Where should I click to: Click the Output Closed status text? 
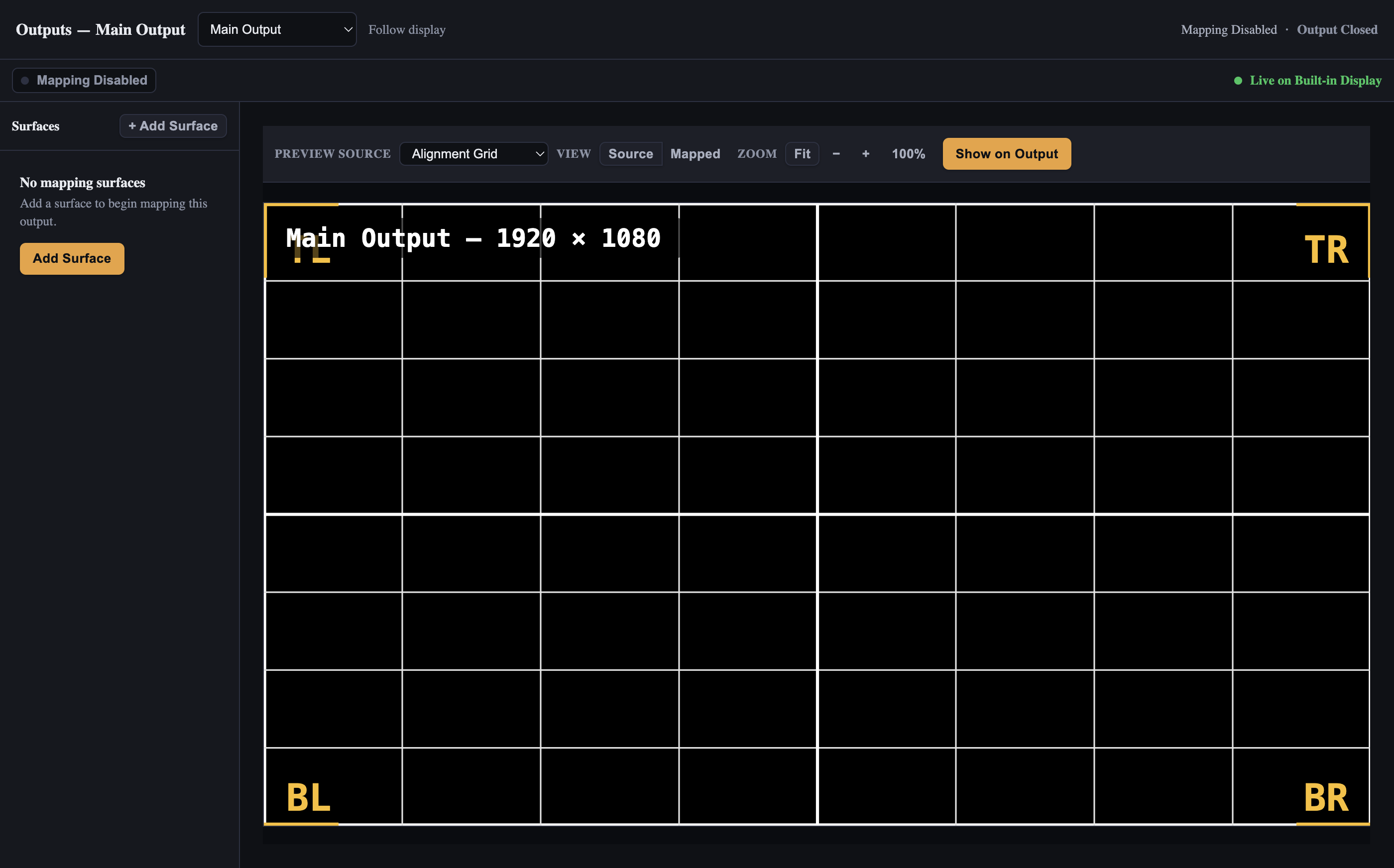pos(1337,29)
